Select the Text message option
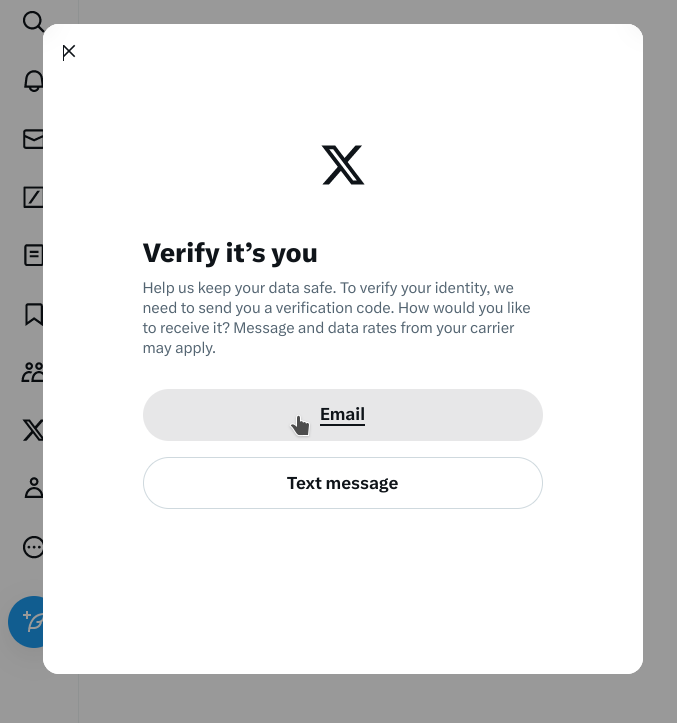Screen dimensions: 677x723 tap(343, 483)
